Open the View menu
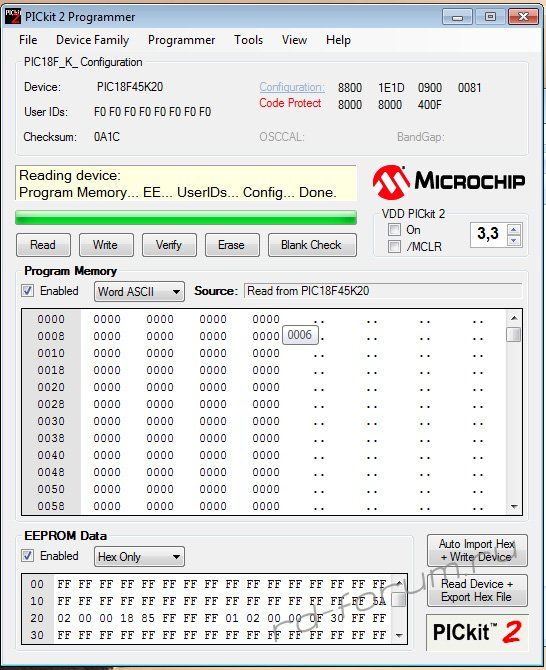The image size is (546, 670). (x=294, y=40)
